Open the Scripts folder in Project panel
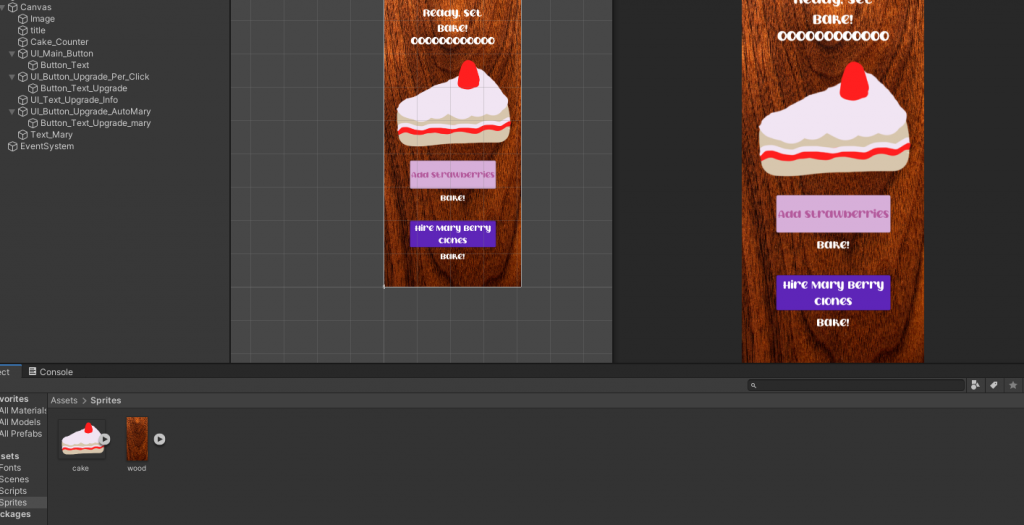The width and height of the screenshot is (1024, 525). click(x=13, y=491)
